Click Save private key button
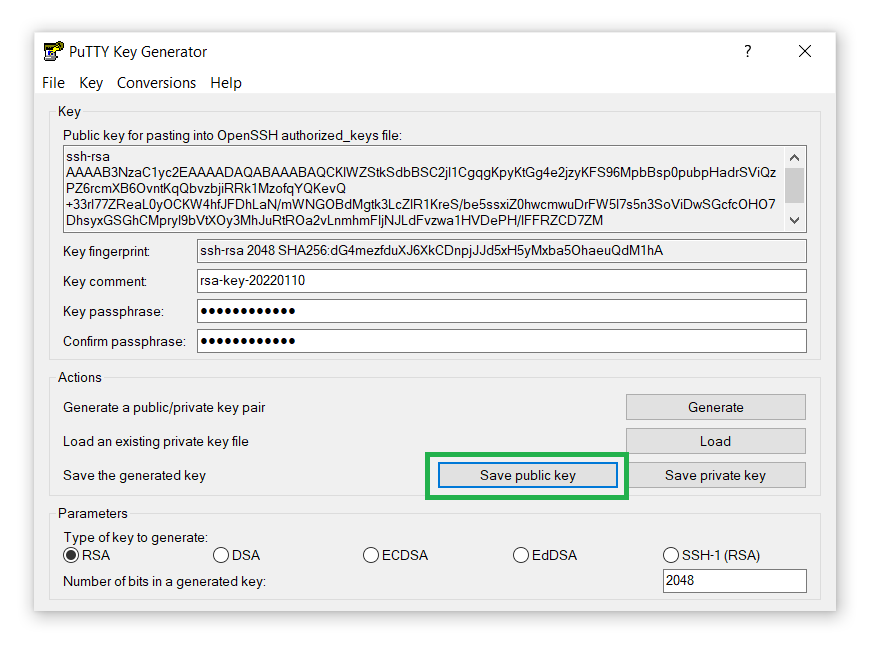This screenshot has height=650, width=891. (x=716, y=475)
